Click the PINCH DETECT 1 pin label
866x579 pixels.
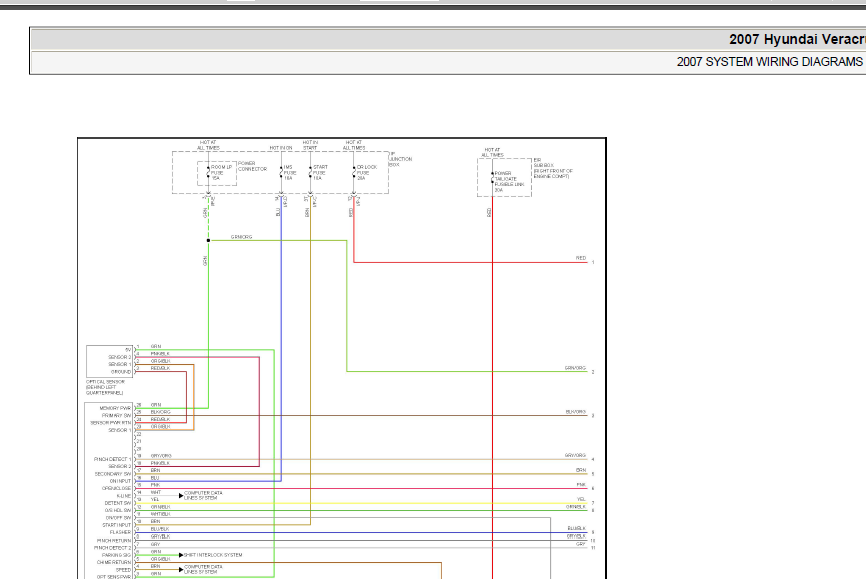[113, 459]
